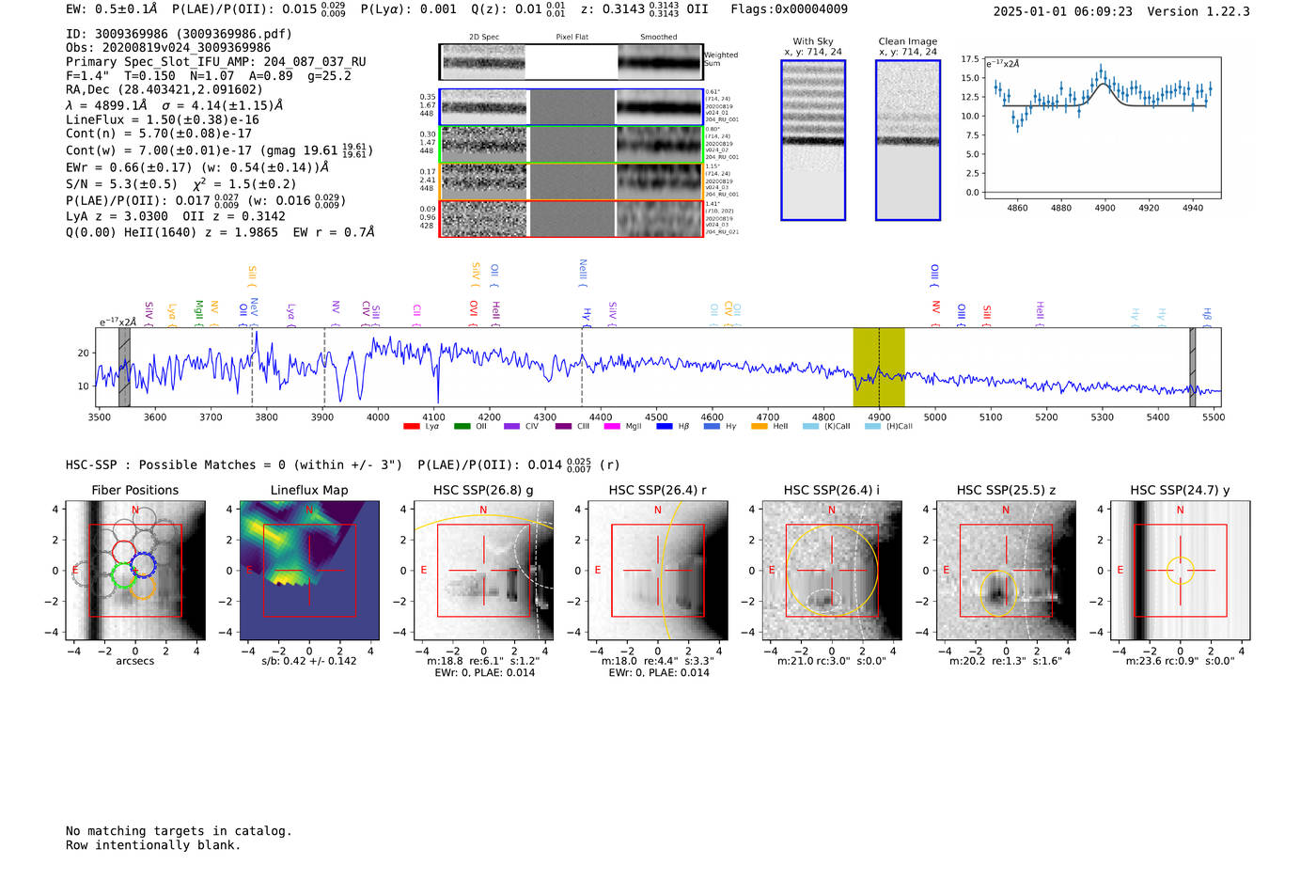Open the HSC SSP(24.7) y image

[x=1181, y=571]
